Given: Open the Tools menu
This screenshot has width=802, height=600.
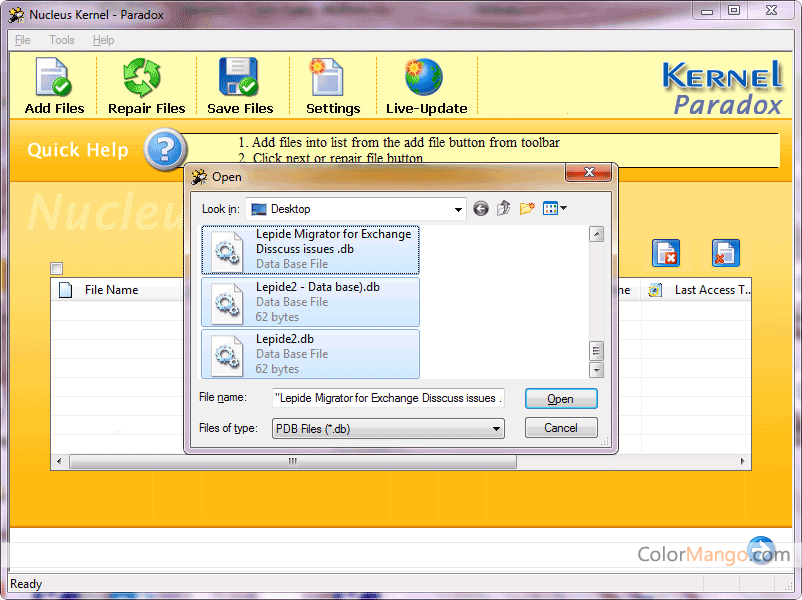Looking at the screenshot, I should (62, 40).
